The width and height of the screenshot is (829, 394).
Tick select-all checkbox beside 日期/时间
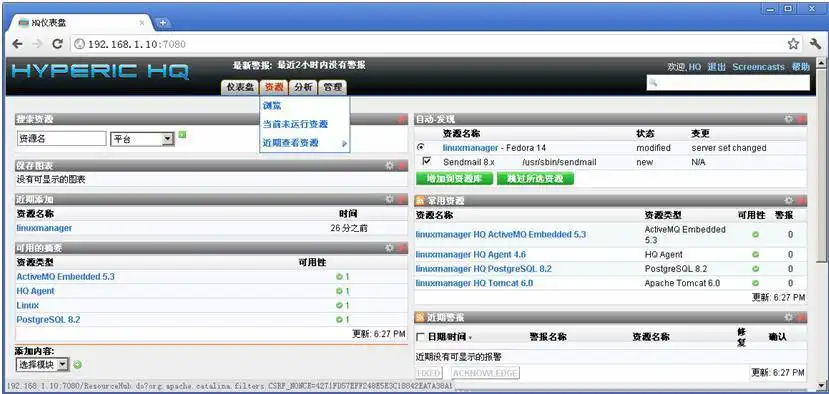click(x=421, y=337)
